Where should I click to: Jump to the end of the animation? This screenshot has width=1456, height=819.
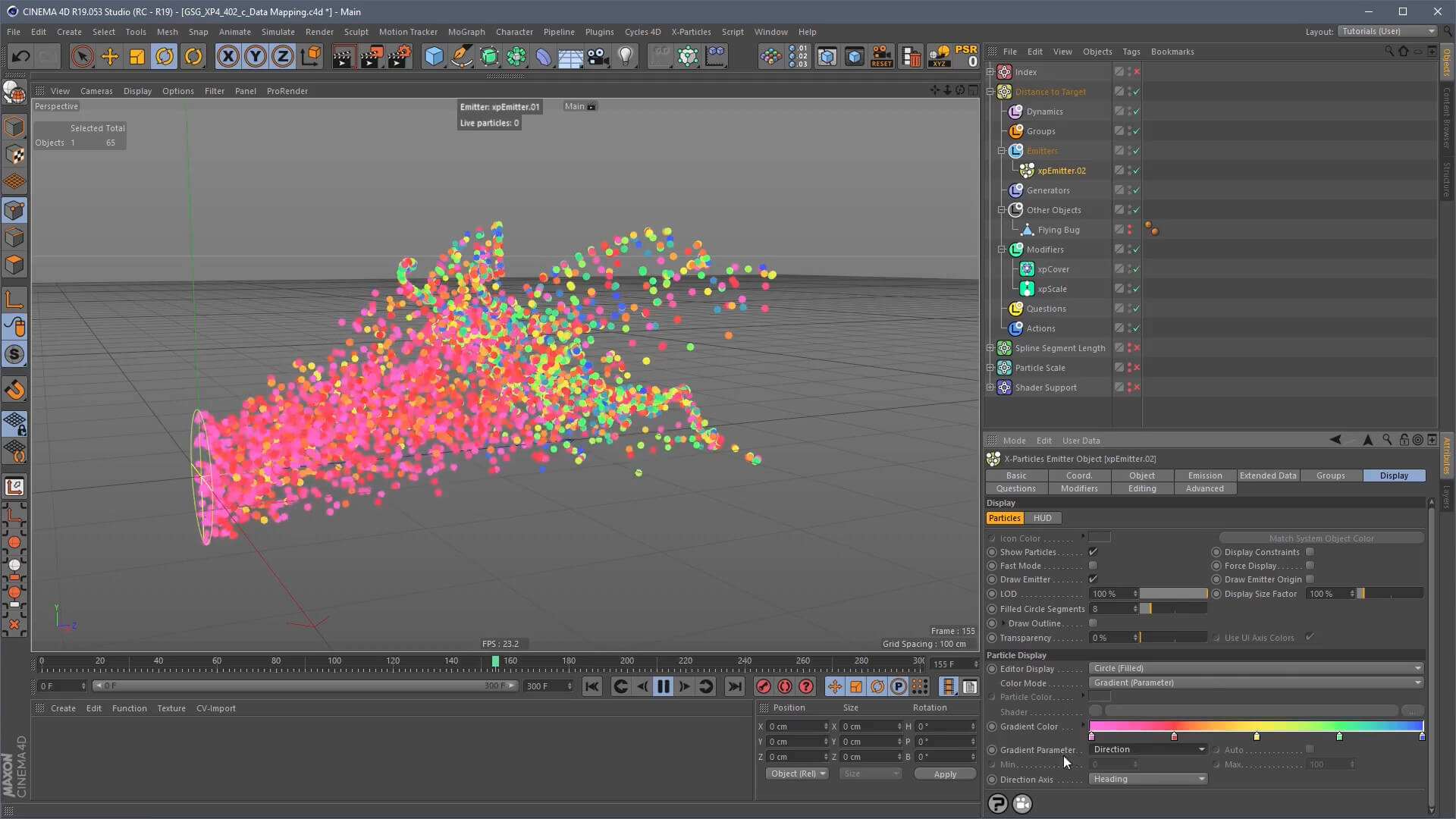tap(734, 686)
